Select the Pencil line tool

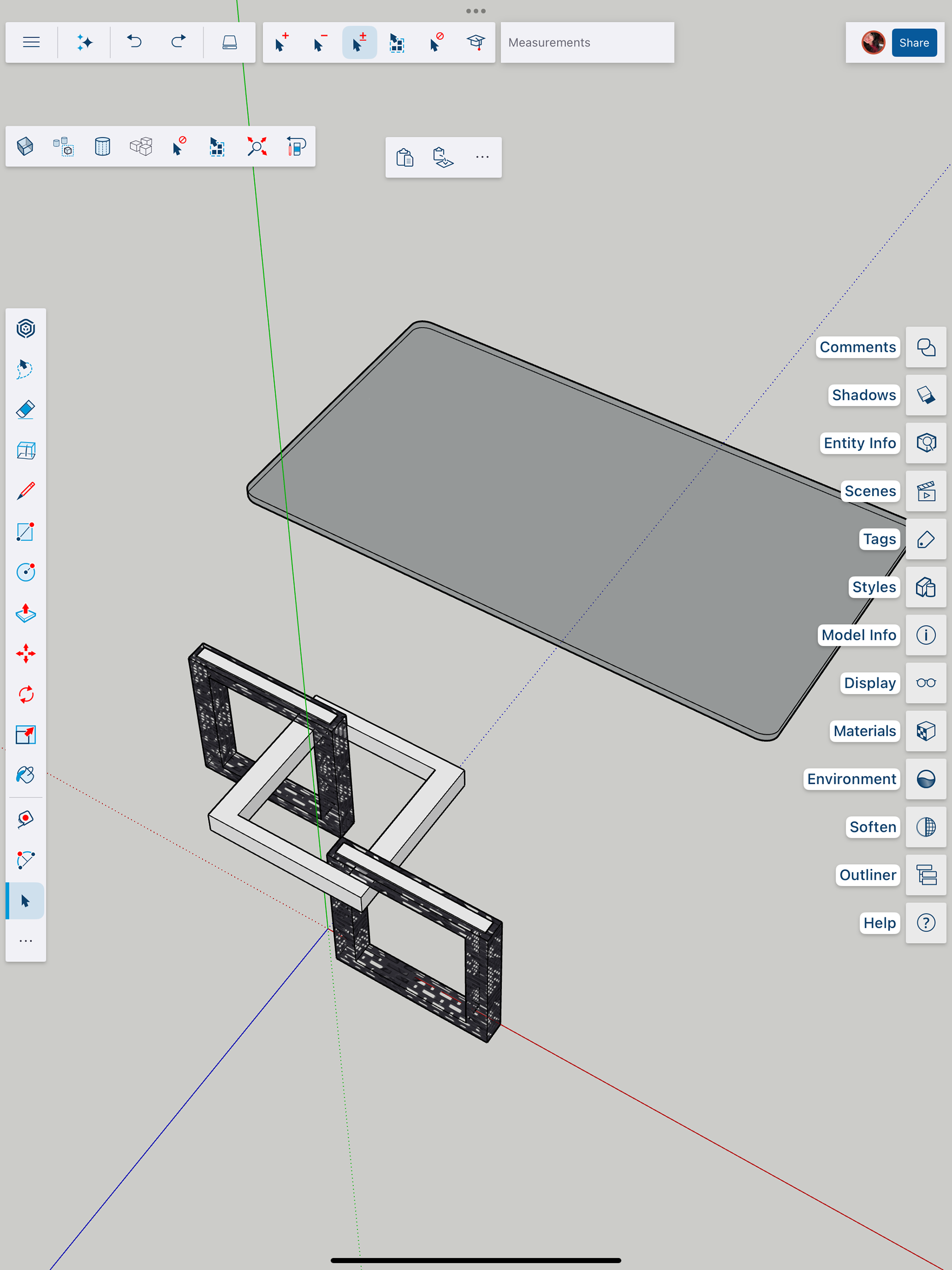click(x=26, y=491)
